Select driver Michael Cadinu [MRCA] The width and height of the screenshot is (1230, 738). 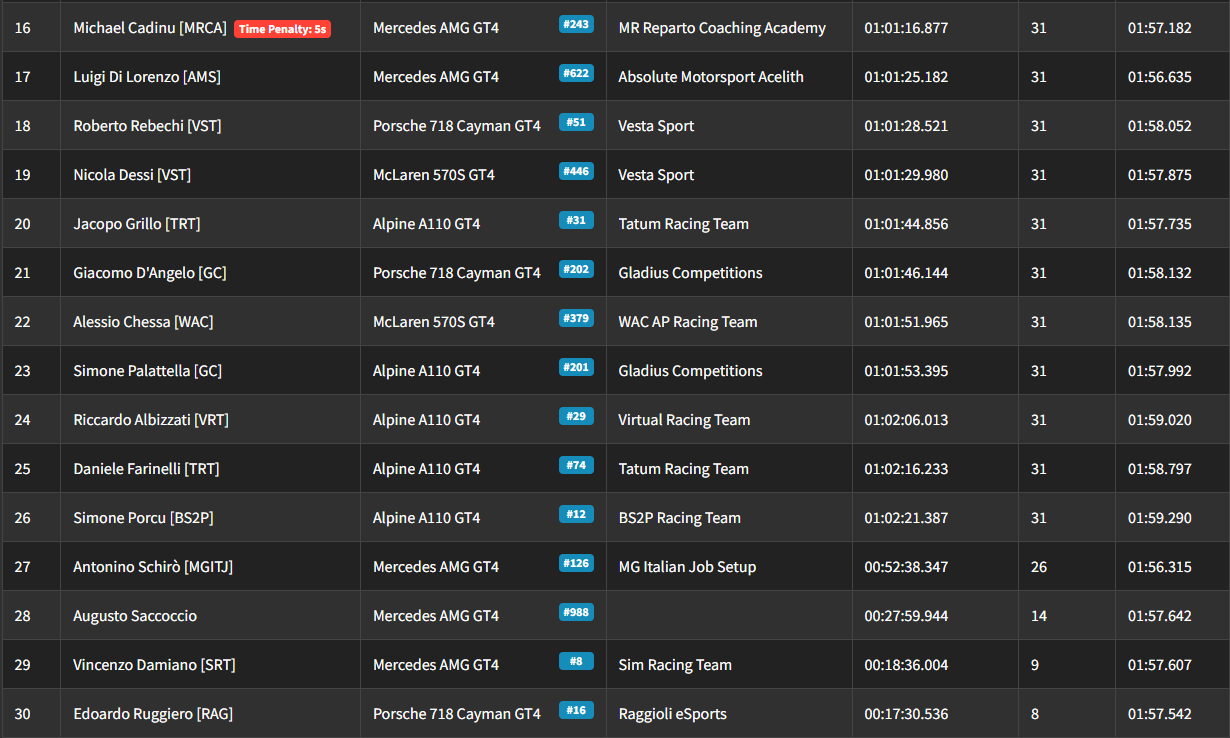150,28
